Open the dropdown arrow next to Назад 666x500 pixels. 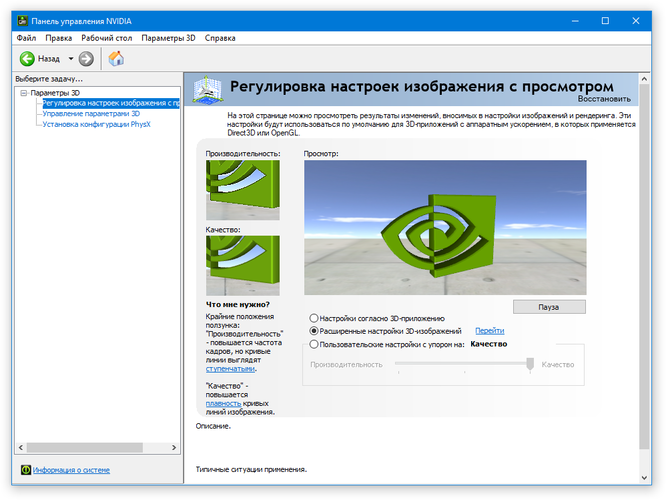[x=69, y=58]
